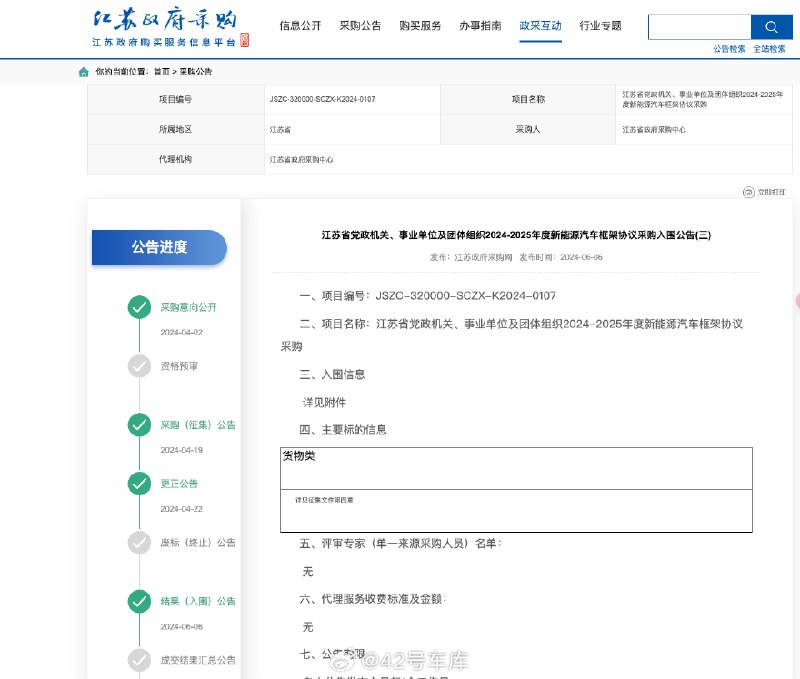Click the 公告检索 link
The width and height of the screenshot is (800, 679).
point(729,49)
